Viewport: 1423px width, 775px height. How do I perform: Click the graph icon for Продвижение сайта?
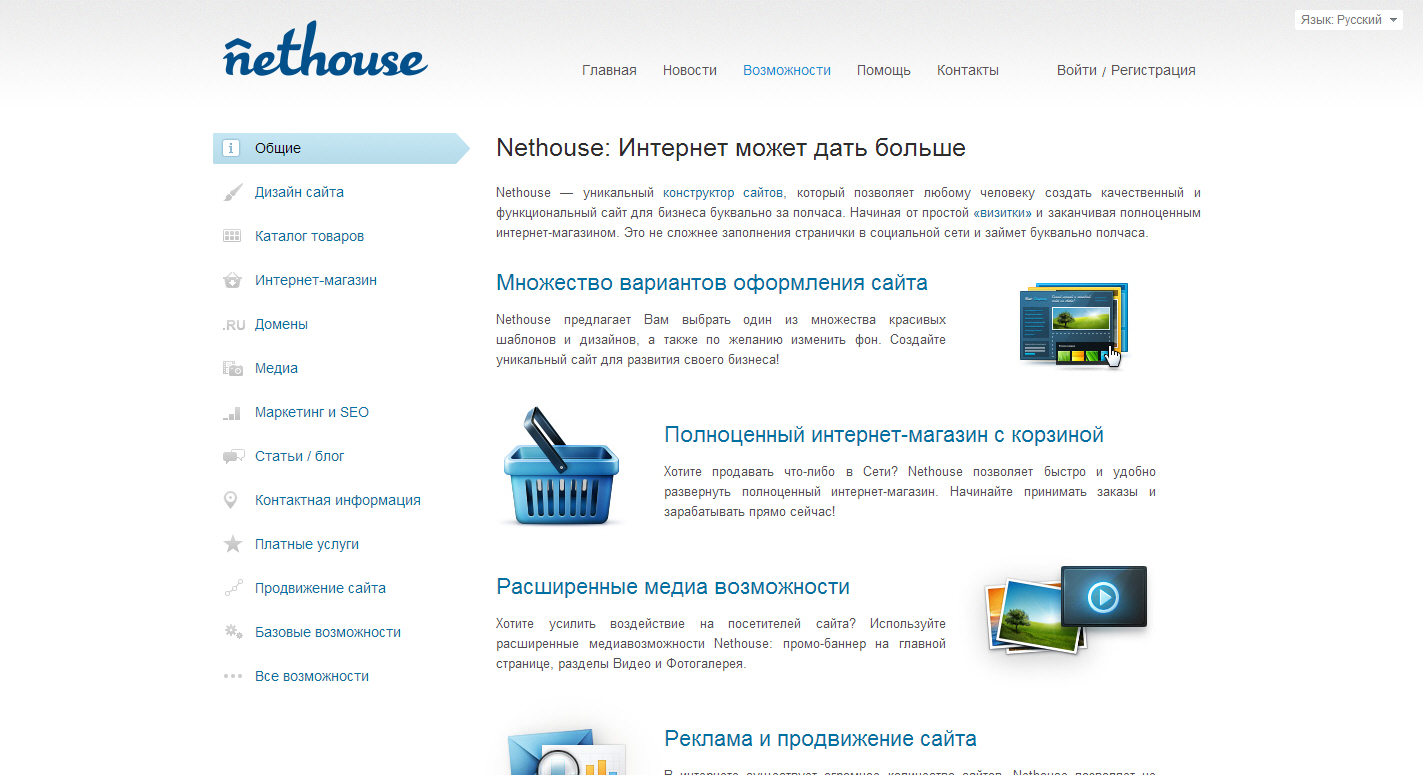click(233, 588)
